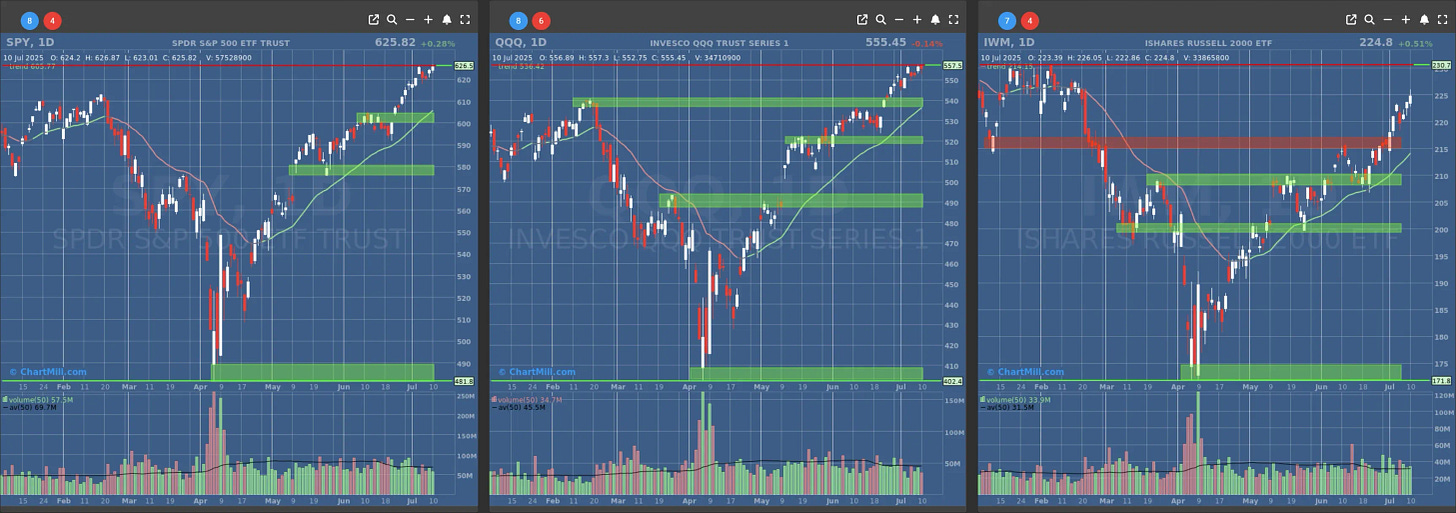Click SPY 'volume(50) 57.5M' legend
Screen dimensions: 1456x513
pos(36,399)
